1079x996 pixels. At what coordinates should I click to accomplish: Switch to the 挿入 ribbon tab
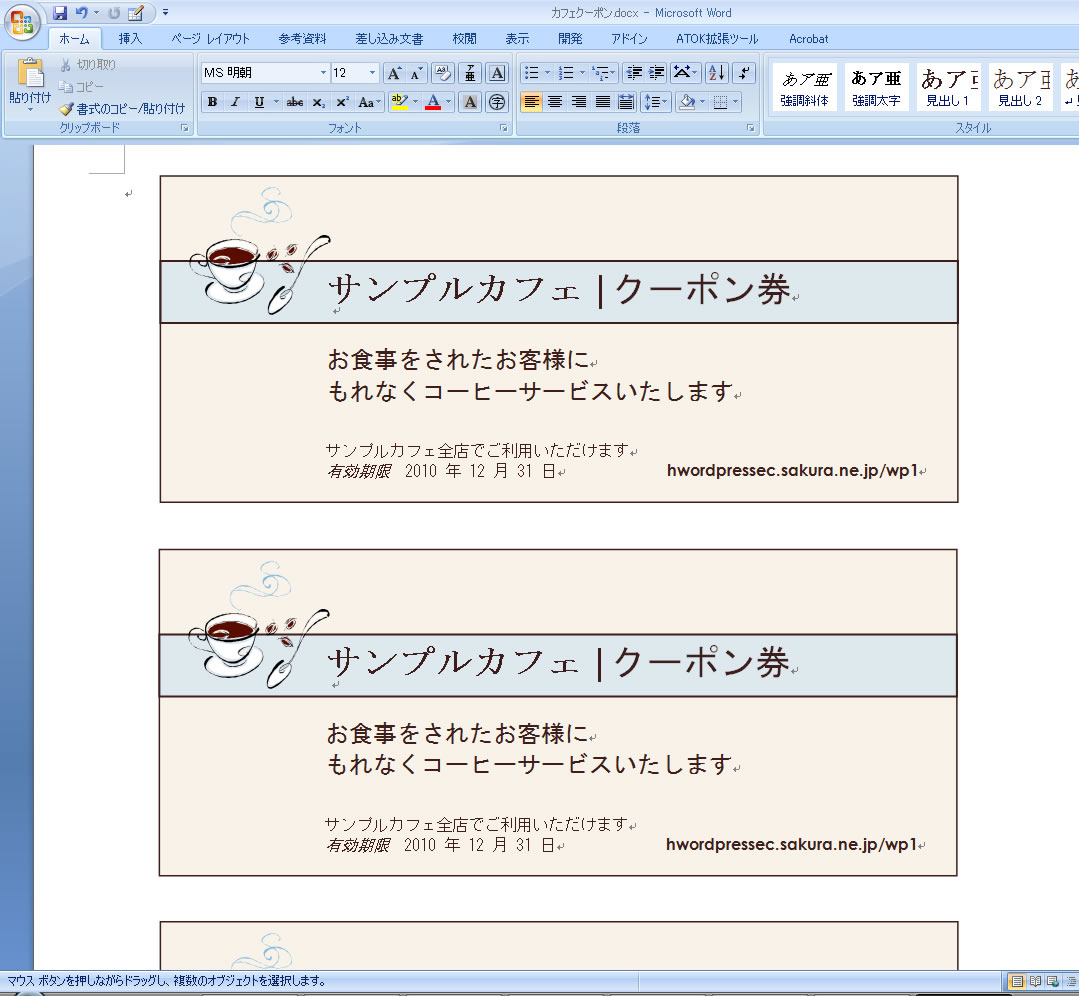[130, 39]
